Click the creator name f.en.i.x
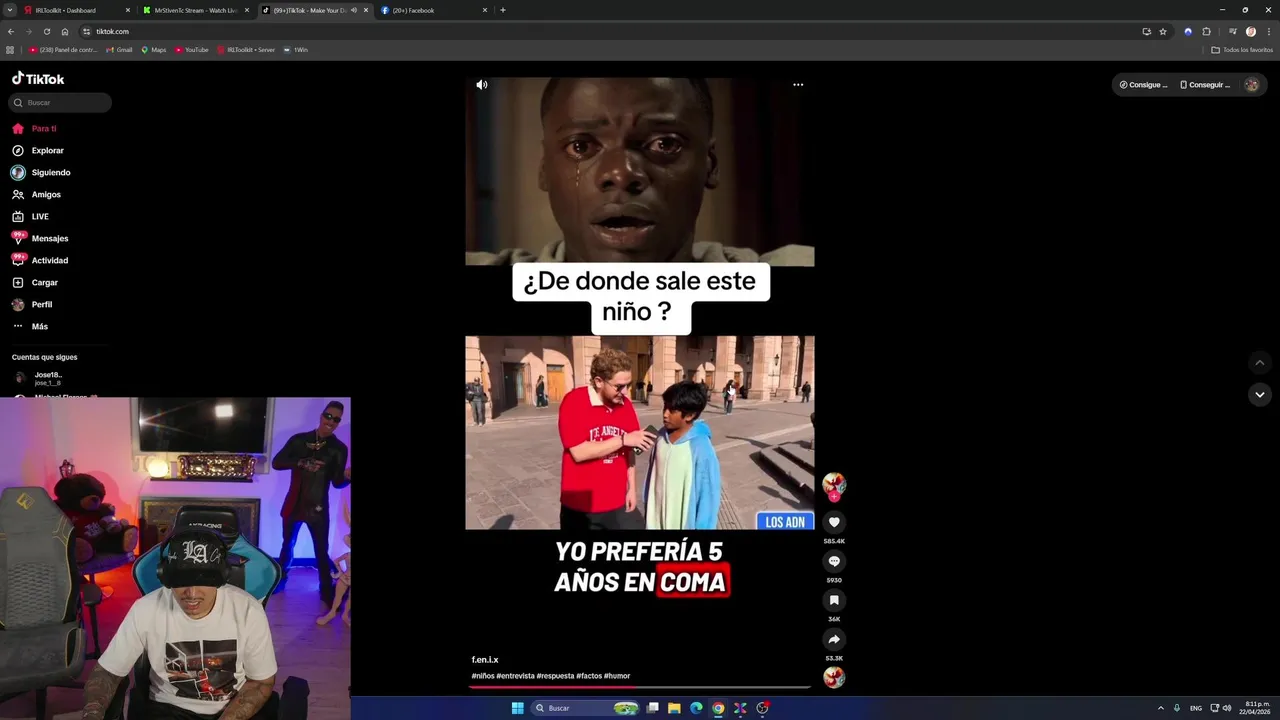 pos(485,660)
